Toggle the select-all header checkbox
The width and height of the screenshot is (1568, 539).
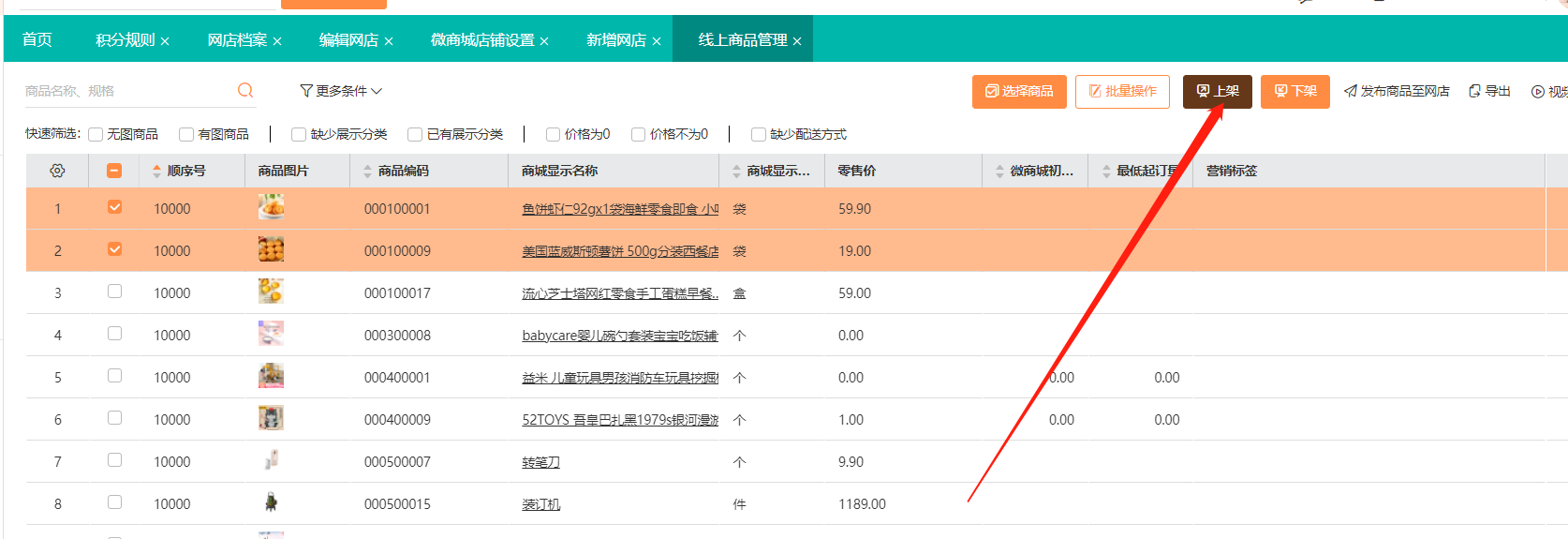[x=114, y=171]
